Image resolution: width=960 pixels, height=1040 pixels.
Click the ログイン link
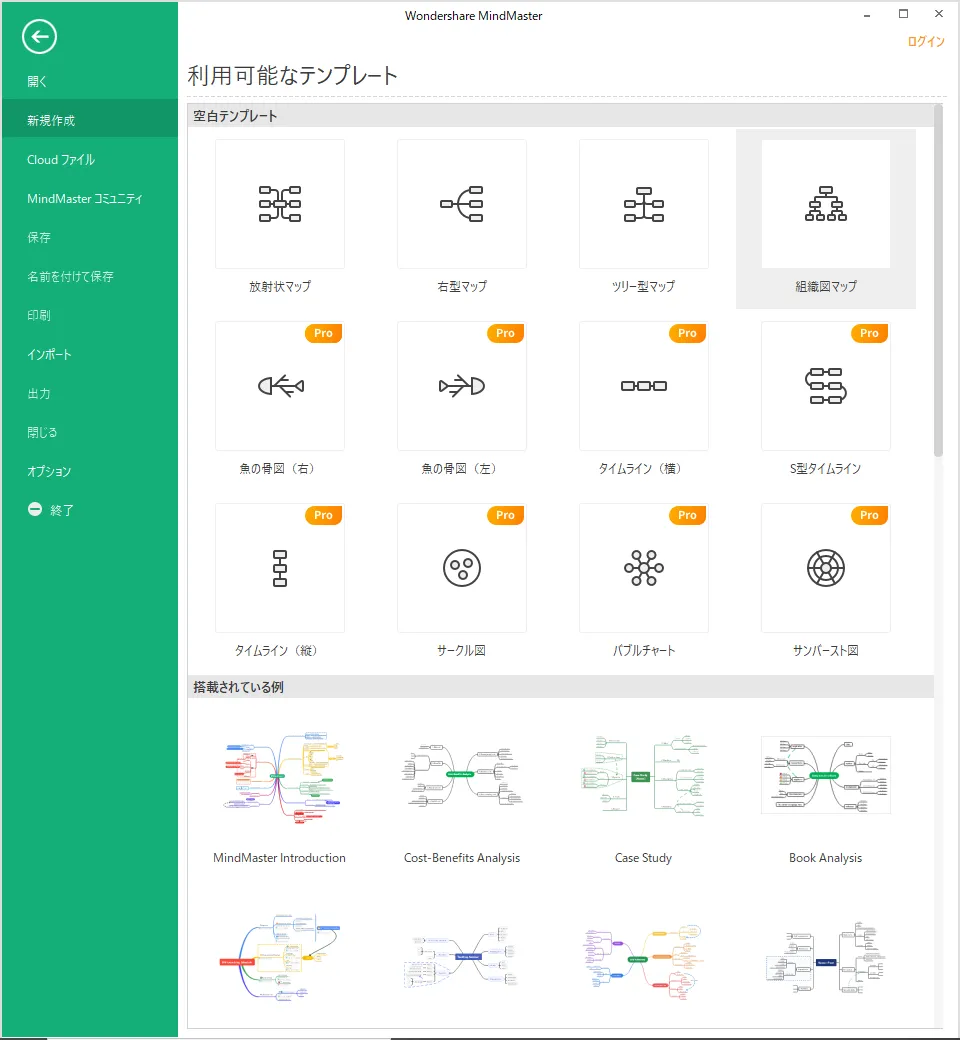tap(926, 41)
